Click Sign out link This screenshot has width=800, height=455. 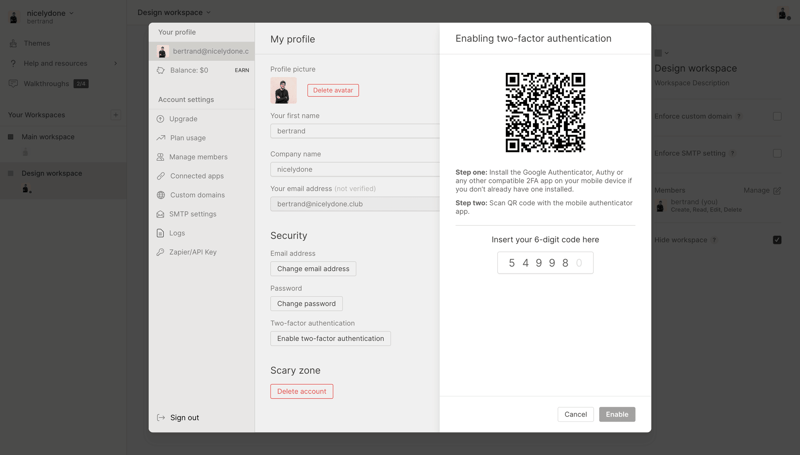184,418
